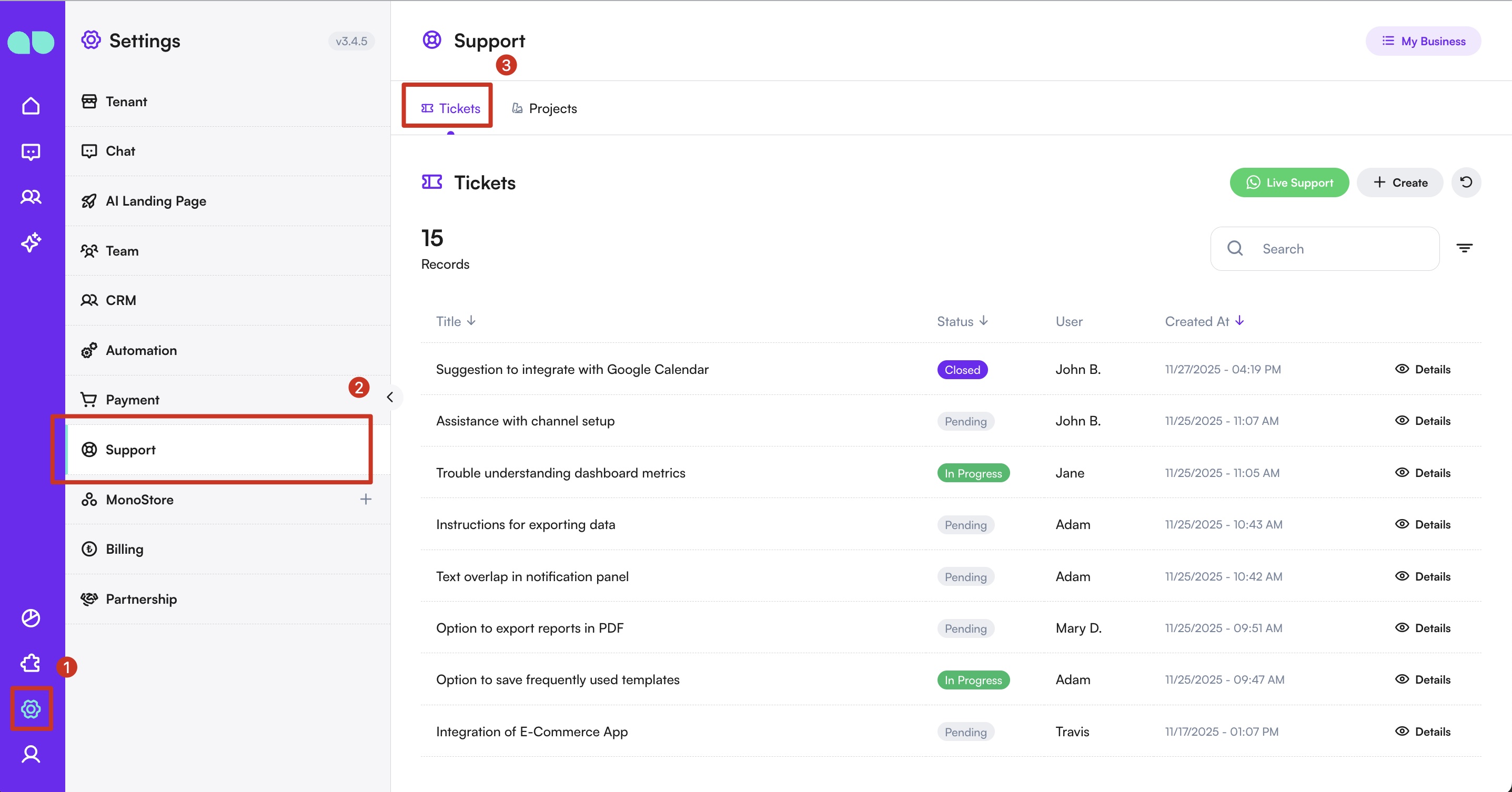Click the Create ticket button

[x=1399, y=182]
